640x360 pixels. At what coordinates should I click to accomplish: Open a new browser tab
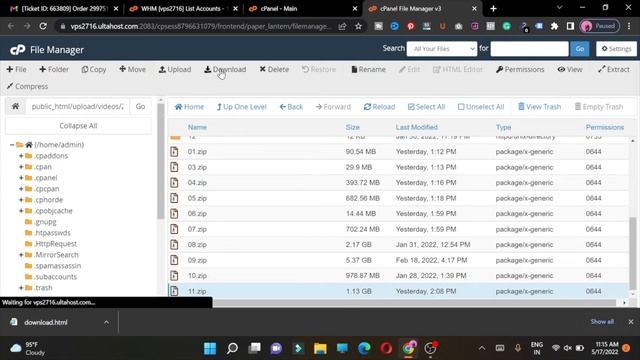pyautogui.click(x=493, y=9)
